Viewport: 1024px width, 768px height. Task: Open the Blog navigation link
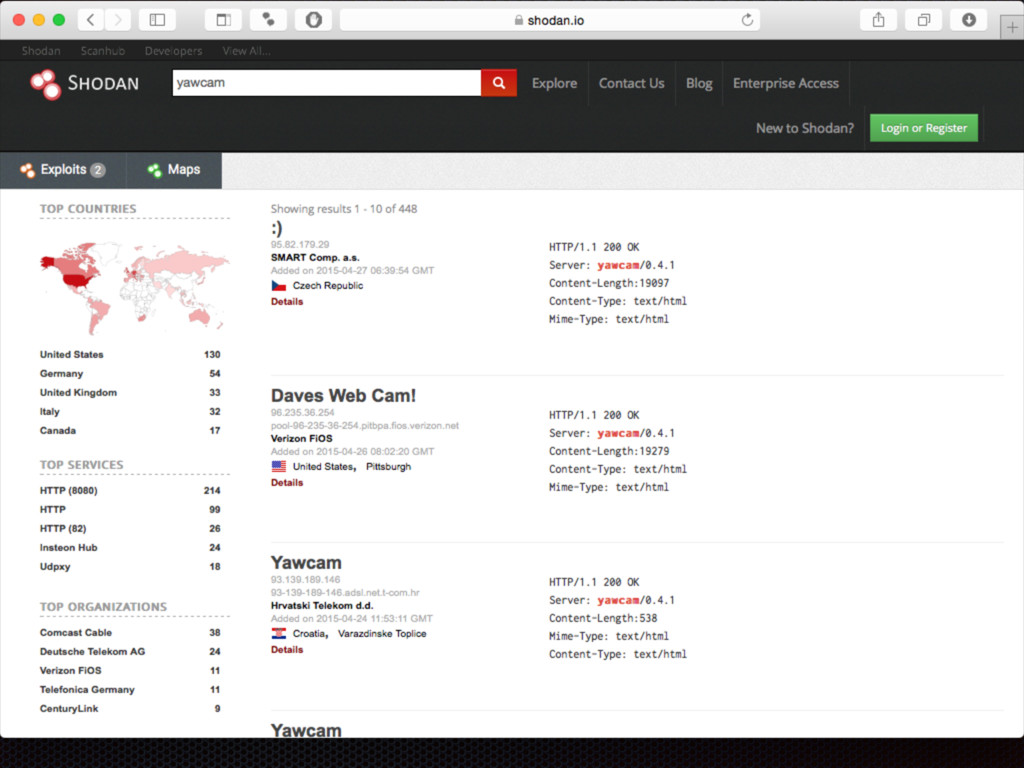point(699,84)
